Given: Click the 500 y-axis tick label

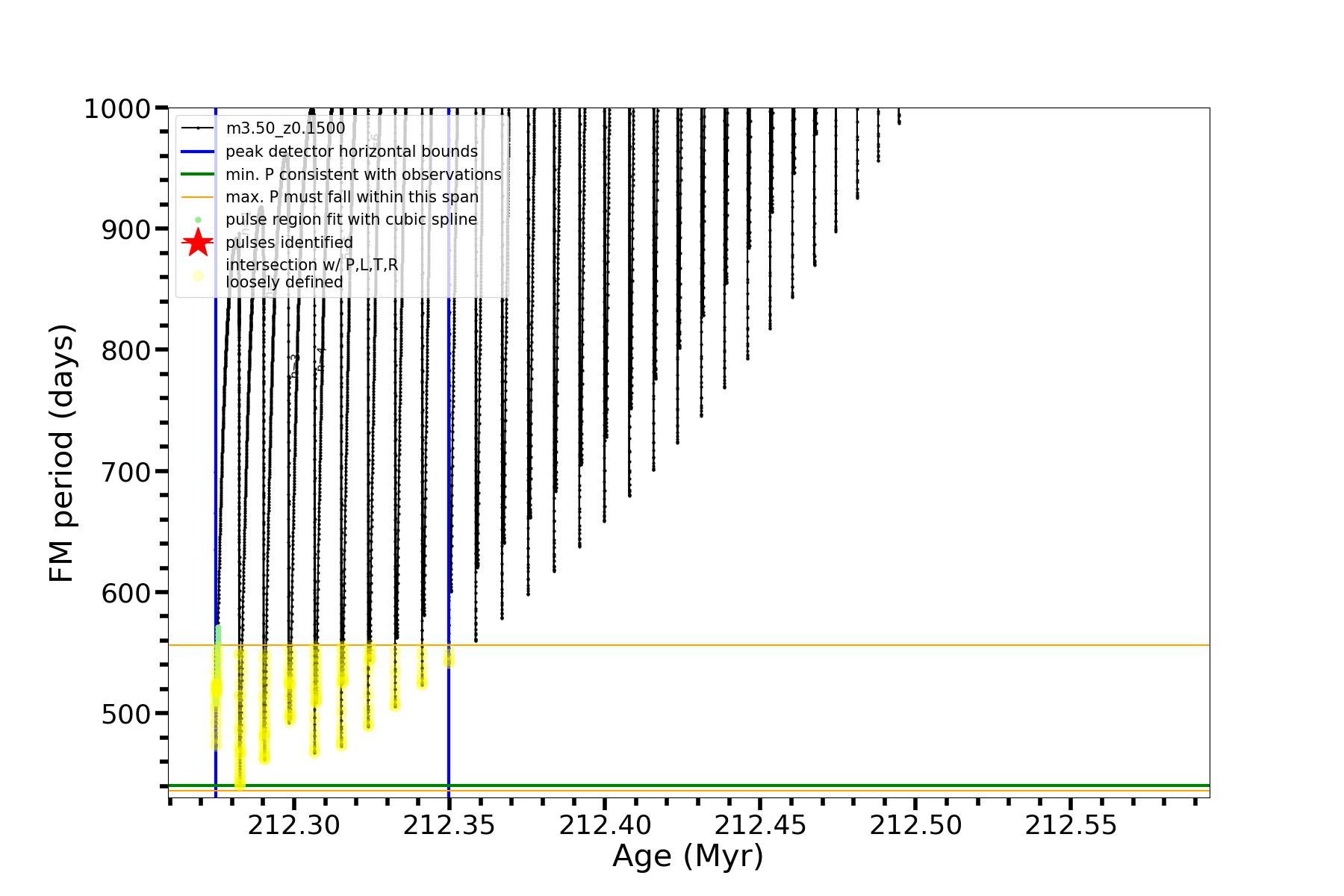Looking at the screenshot, I should (x=126, y=714).
